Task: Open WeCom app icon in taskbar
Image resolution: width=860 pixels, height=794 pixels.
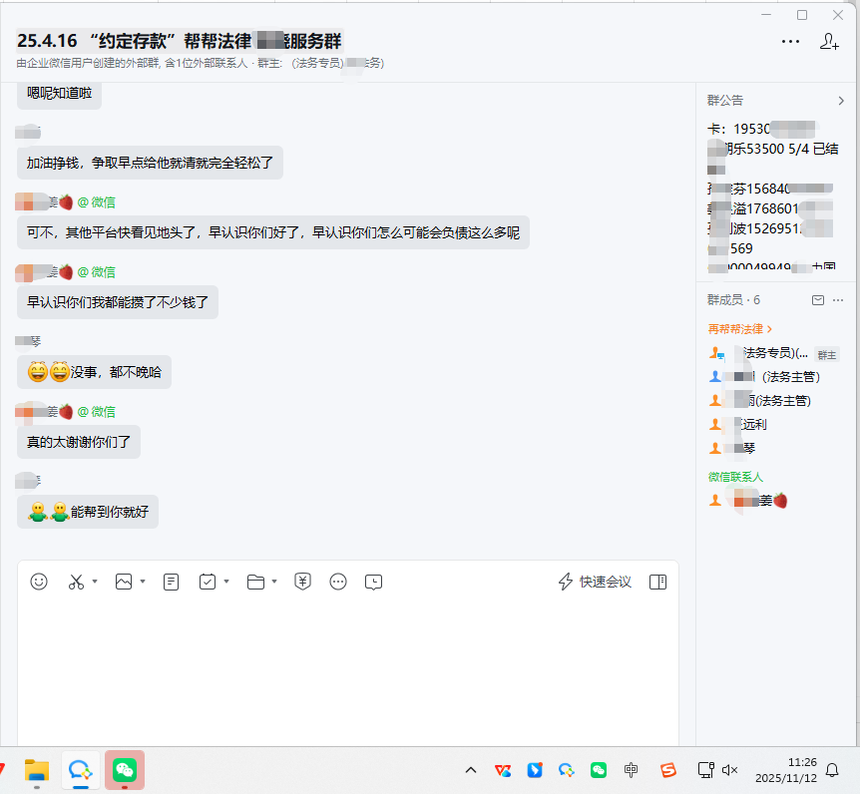Action: point(81,770)
